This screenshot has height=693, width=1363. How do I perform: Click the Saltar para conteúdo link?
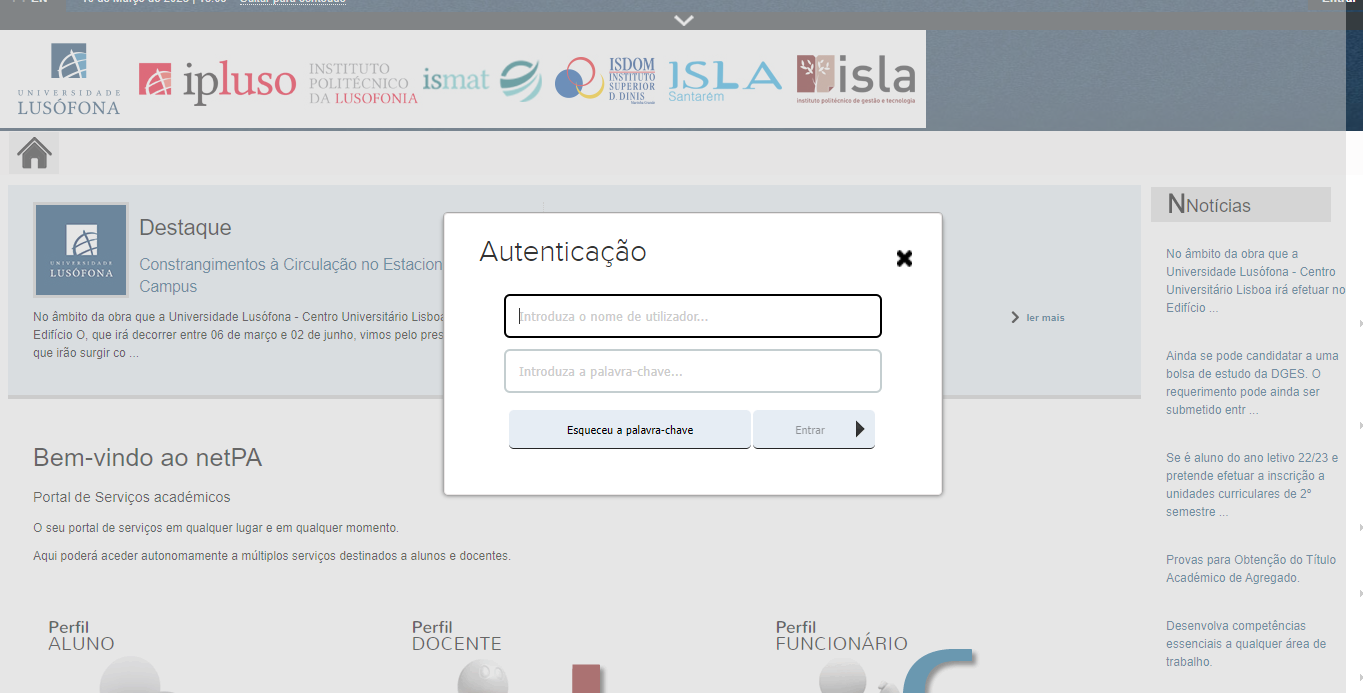pyautogui.click(x=293, y=3)
